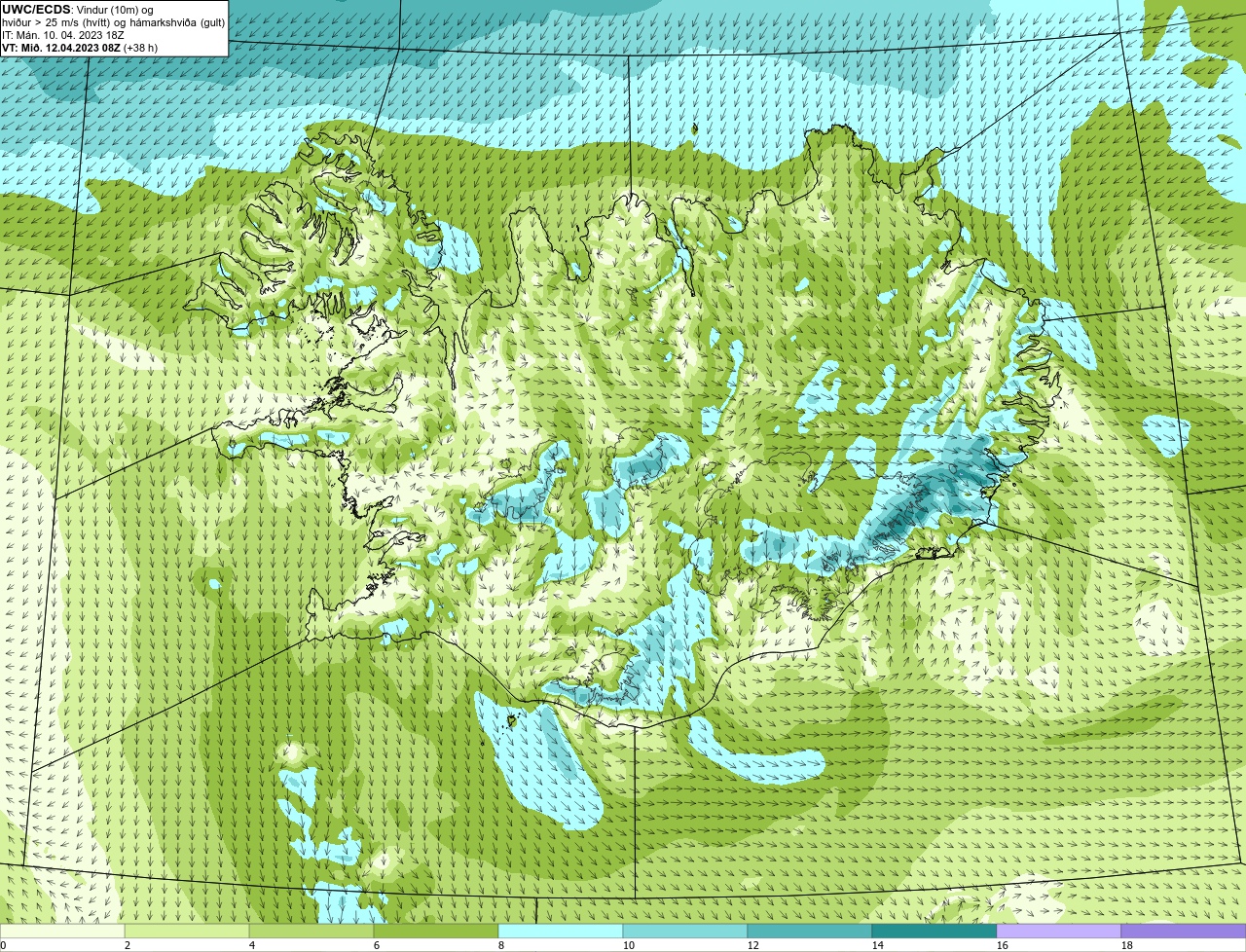Click the legend scale label '10'

(629, 945)
